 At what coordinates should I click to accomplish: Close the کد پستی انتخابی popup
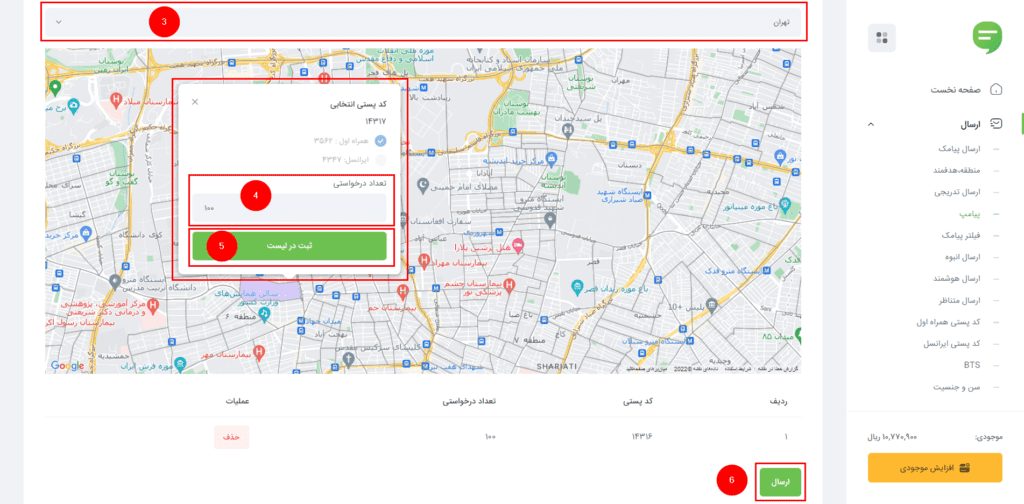pos(195,102)
